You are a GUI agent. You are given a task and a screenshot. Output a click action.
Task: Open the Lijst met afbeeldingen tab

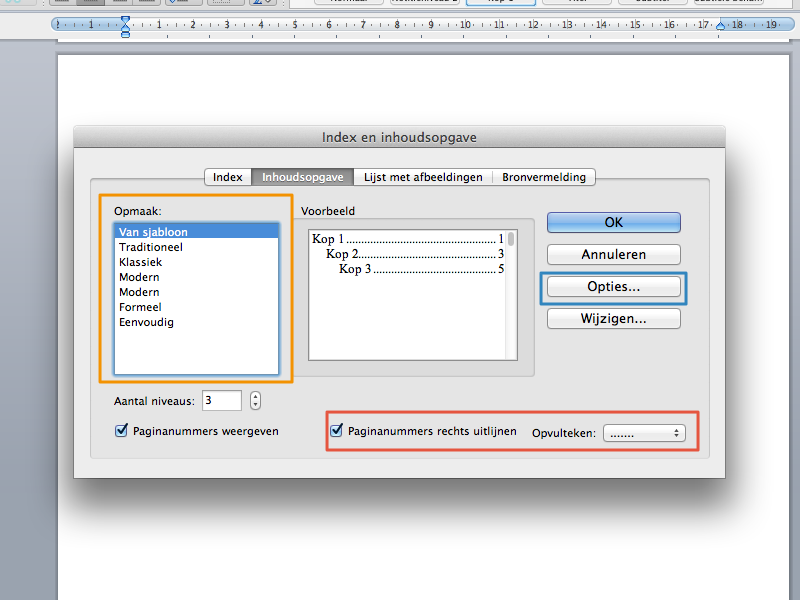(423, 177)
